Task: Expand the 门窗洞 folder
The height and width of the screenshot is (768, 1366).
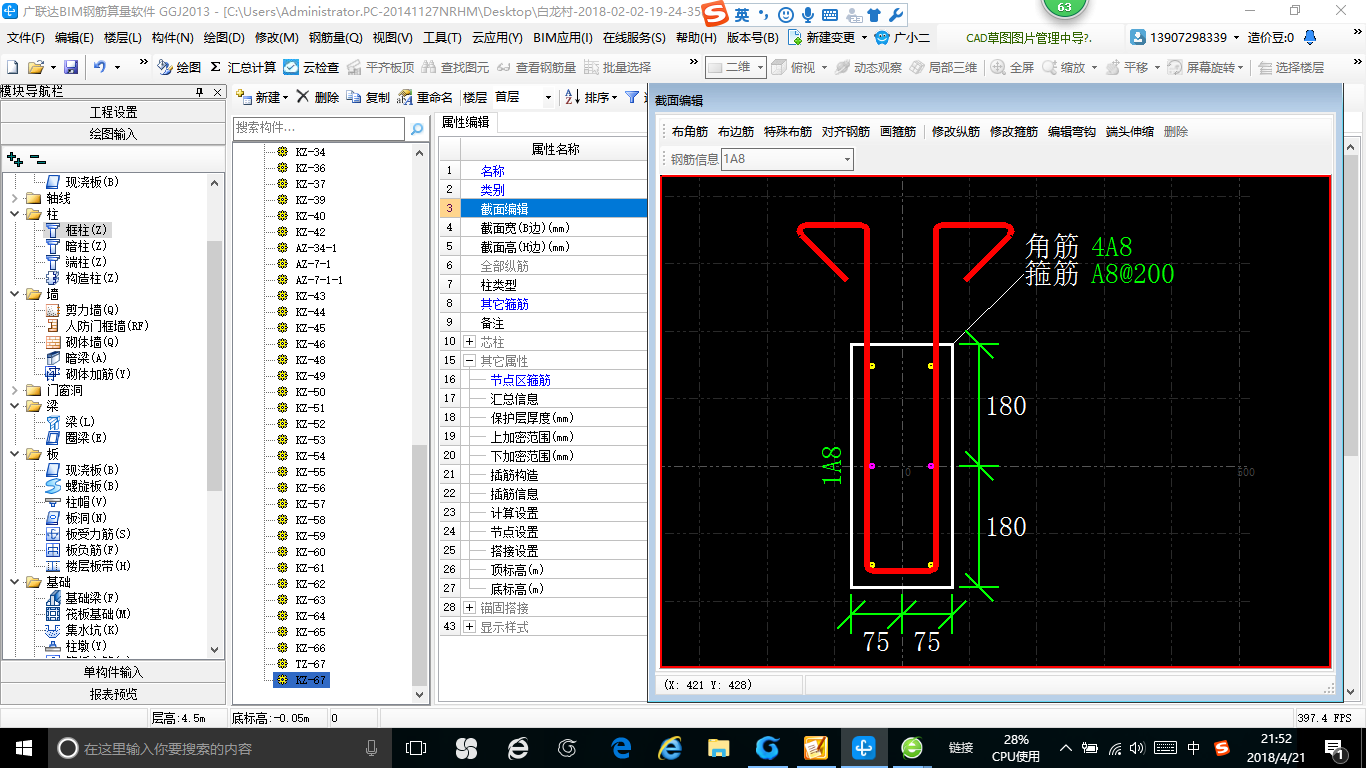Action: pos(15,390)
